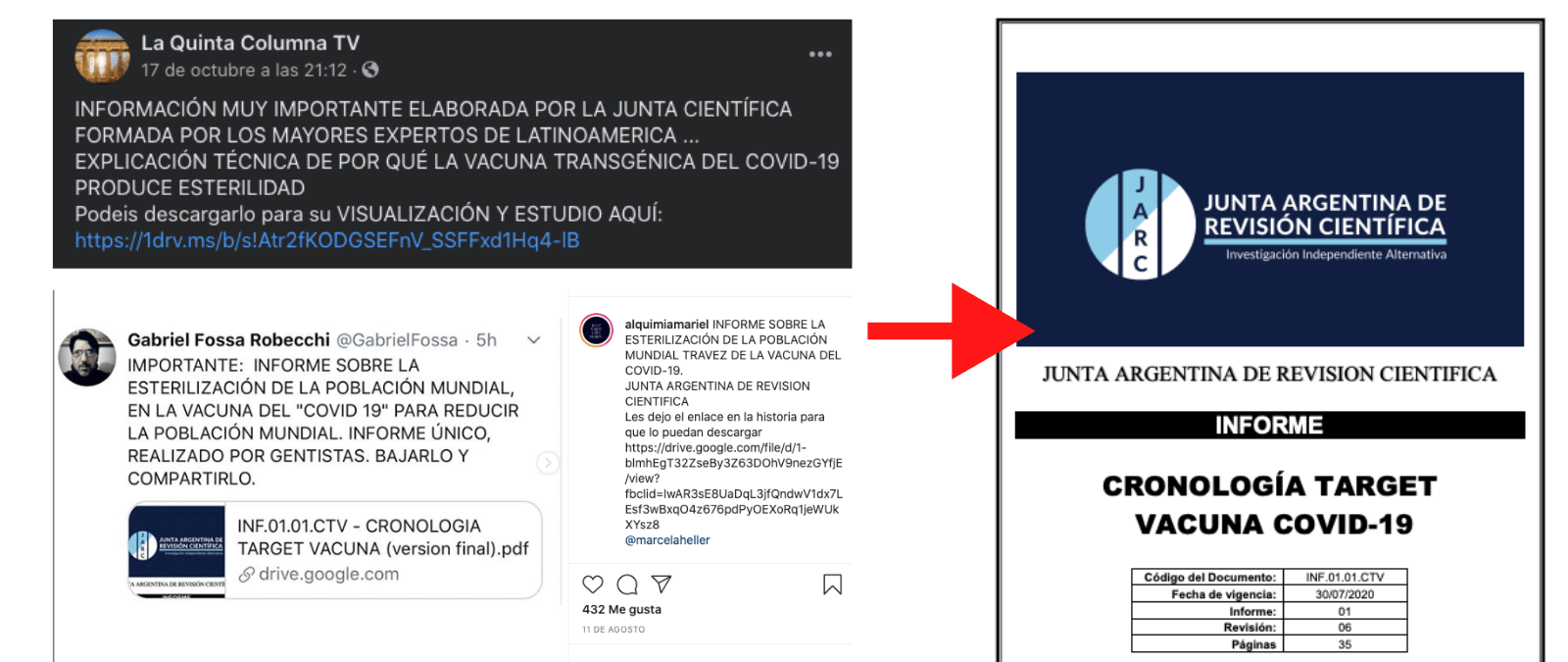Click PDF preview thumbnail in tweet card
The image size is (1568, 662).
pos(177,550)
